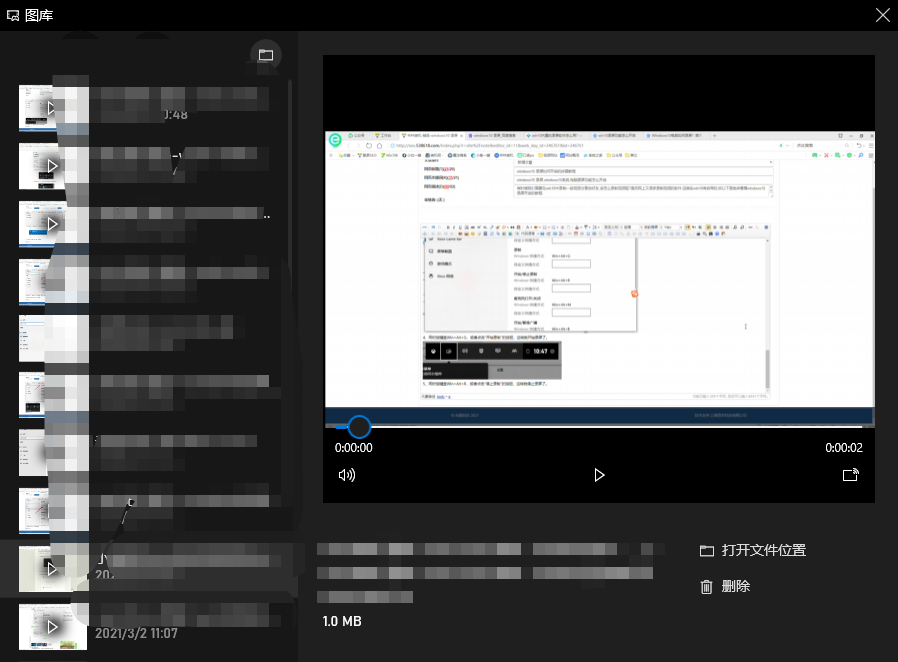
Task: Delete the clip using the 删除 button
Action: [726, 587]
